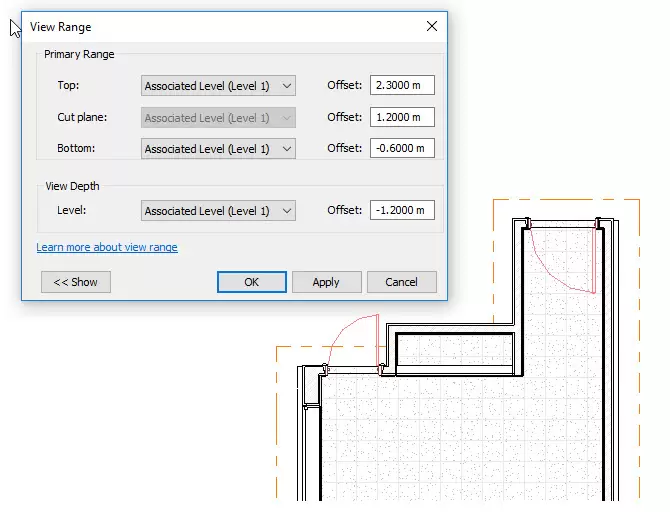Open the Top level dropdown
The height and width of the screenshot is (526, 670).
click(218, 87)
